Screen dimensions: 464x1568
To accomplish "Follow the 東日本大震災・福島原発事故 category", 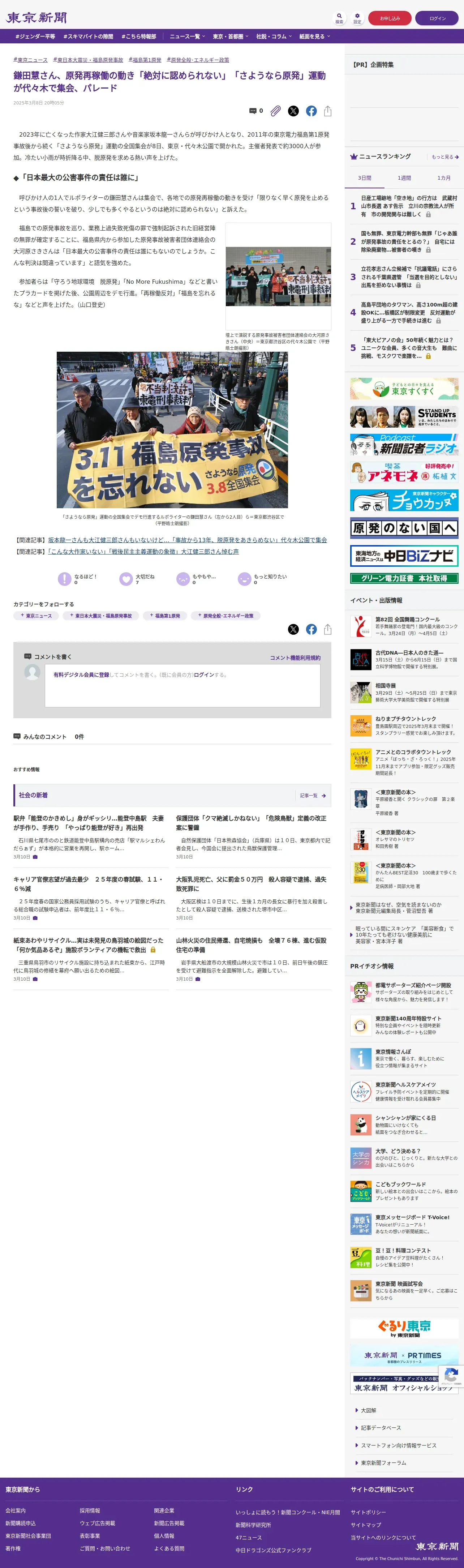I will click(x=100, y=616).
